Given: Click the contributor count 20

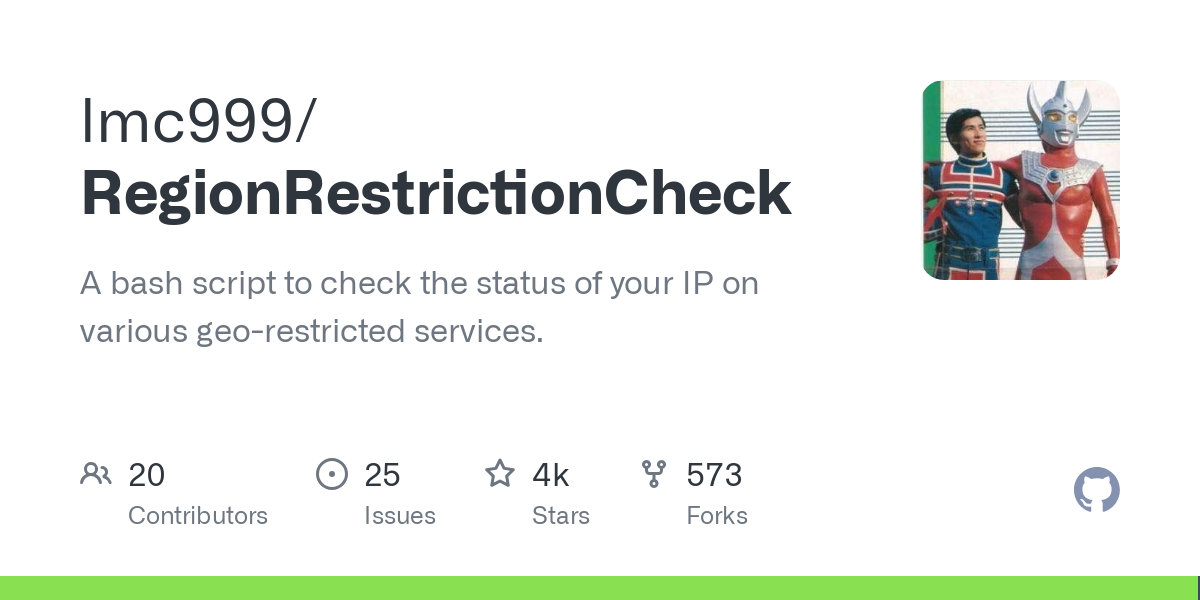Looking at the screenshot, I should [x=146, y=474].
